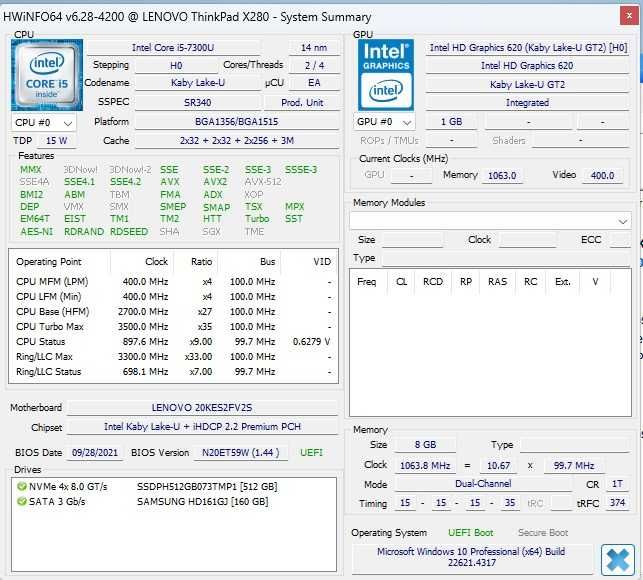The width and height of the screenshot is (643, 580).
Task: Open the GPU #0 selector dropdown
Action: point(384,122)
